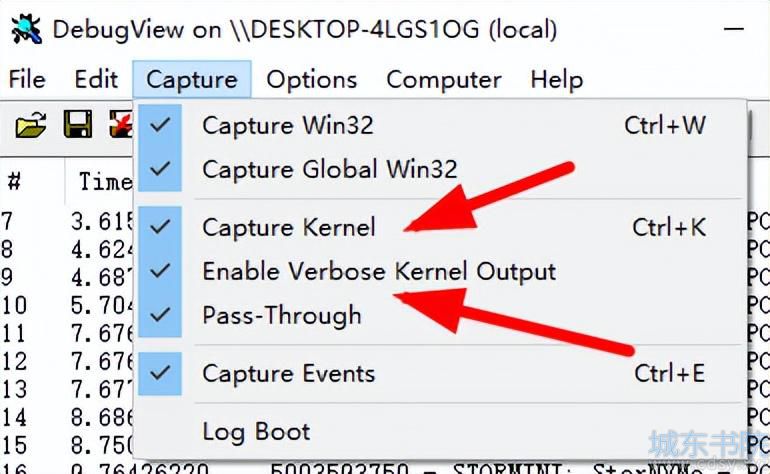Click the open log folder icon

click(31, 124)
